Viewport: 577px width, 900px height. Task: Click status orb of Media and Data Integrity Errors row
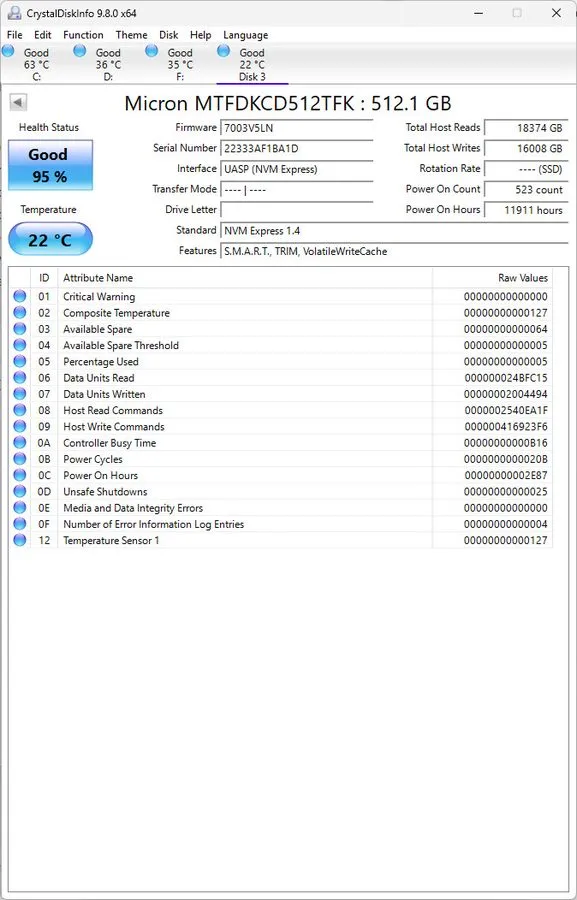tap(20, 507)
